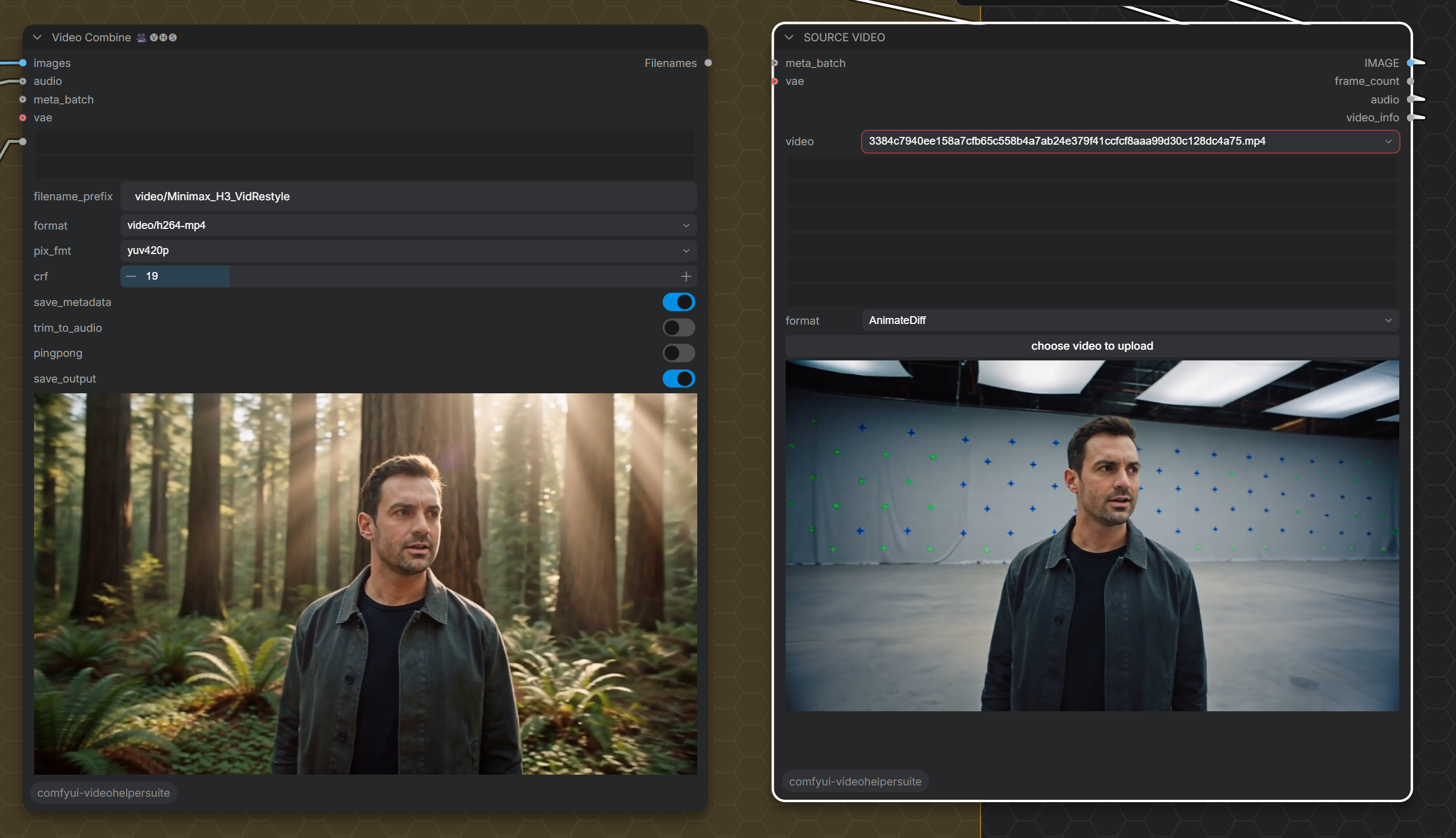Click the vae input on Video Combine

(23, 118)
